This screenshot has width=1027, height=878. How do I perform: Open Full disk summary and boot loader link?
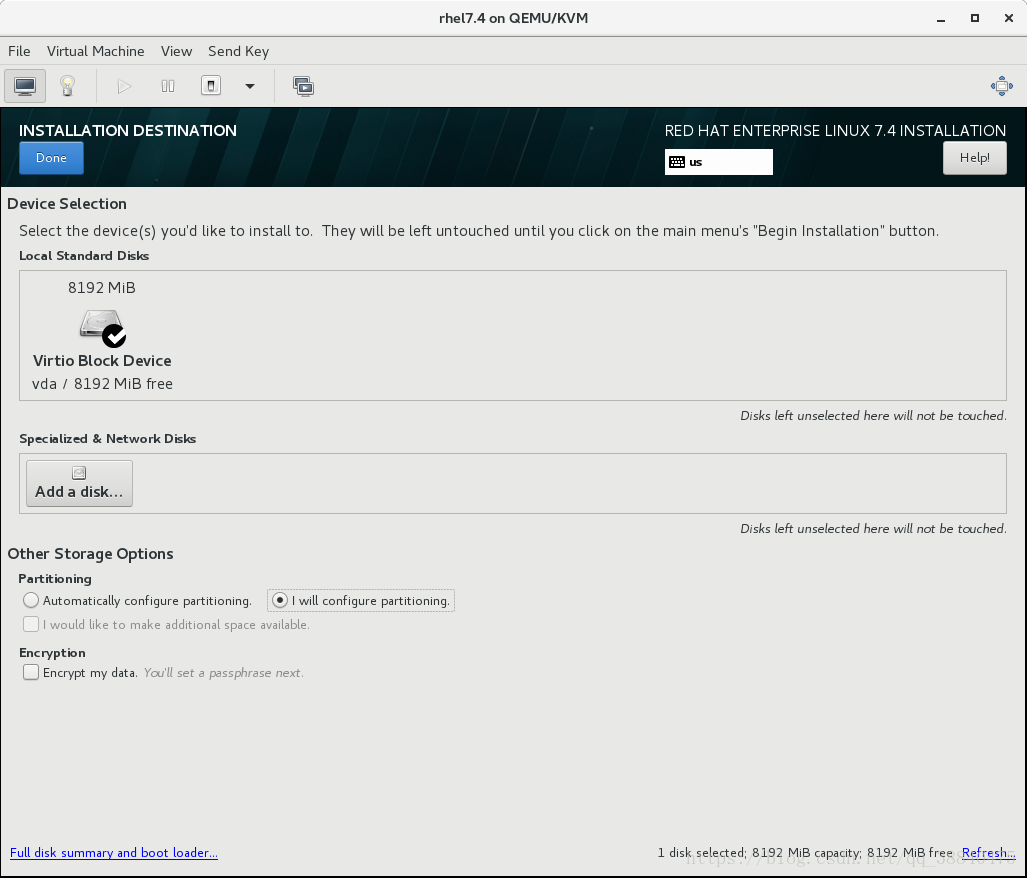coord(114,852)
